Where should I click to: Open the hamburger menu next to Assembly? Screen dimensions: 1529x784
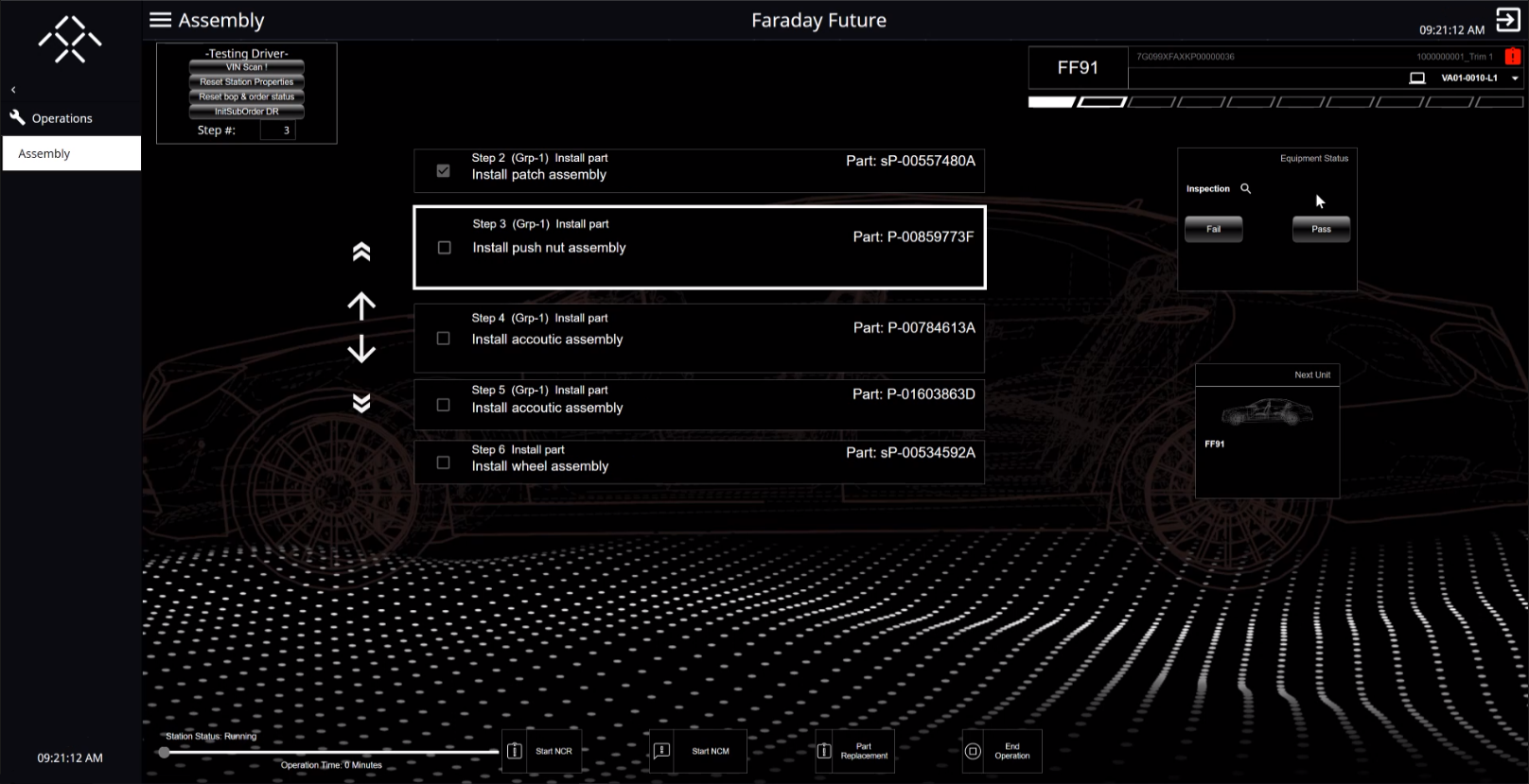click(161, 20)
